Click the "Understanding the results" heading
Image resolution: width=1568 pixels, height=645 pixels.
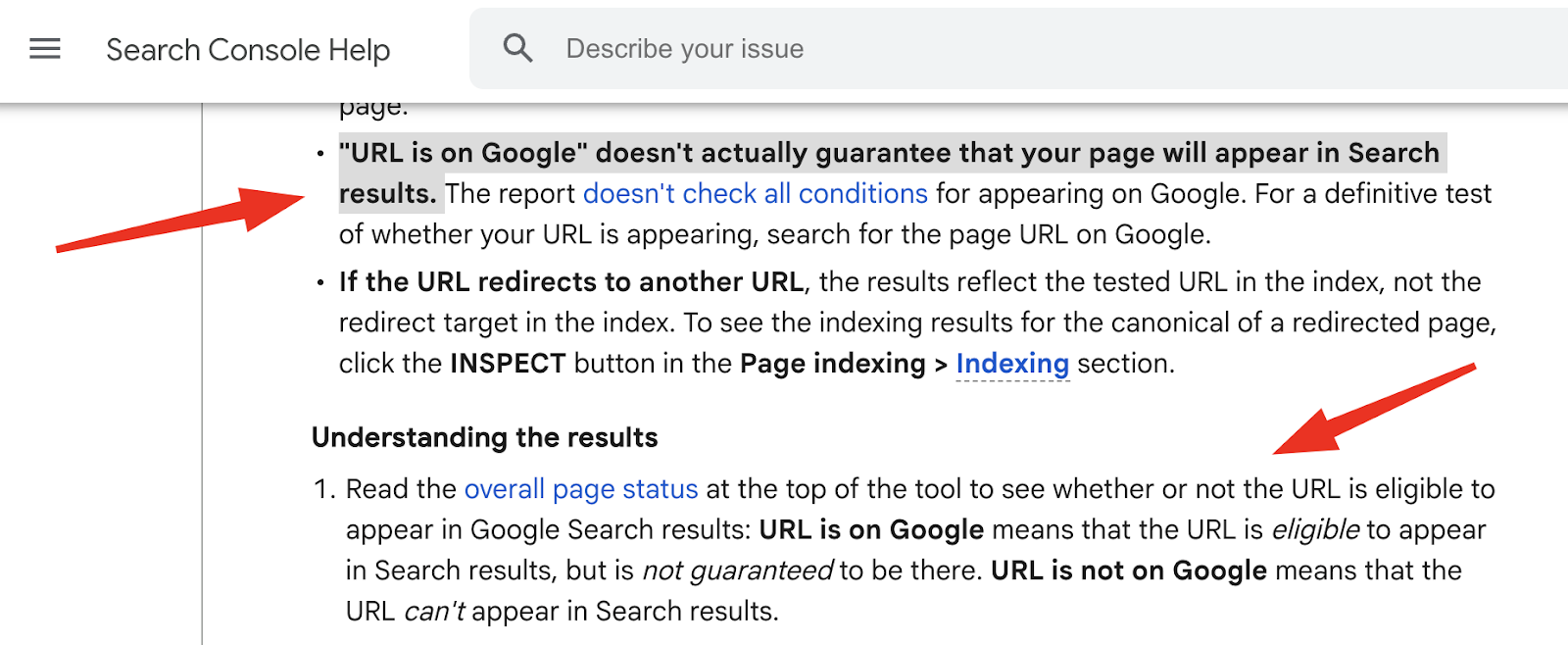(x=484, y=437)
